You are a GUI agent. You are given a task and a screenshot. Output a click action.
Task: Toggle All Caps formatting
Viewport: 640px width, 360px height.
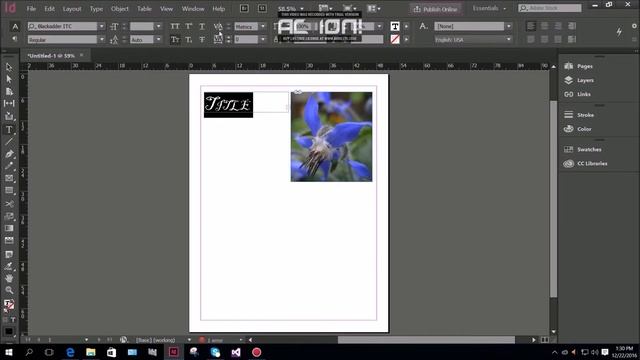[175, 26]
